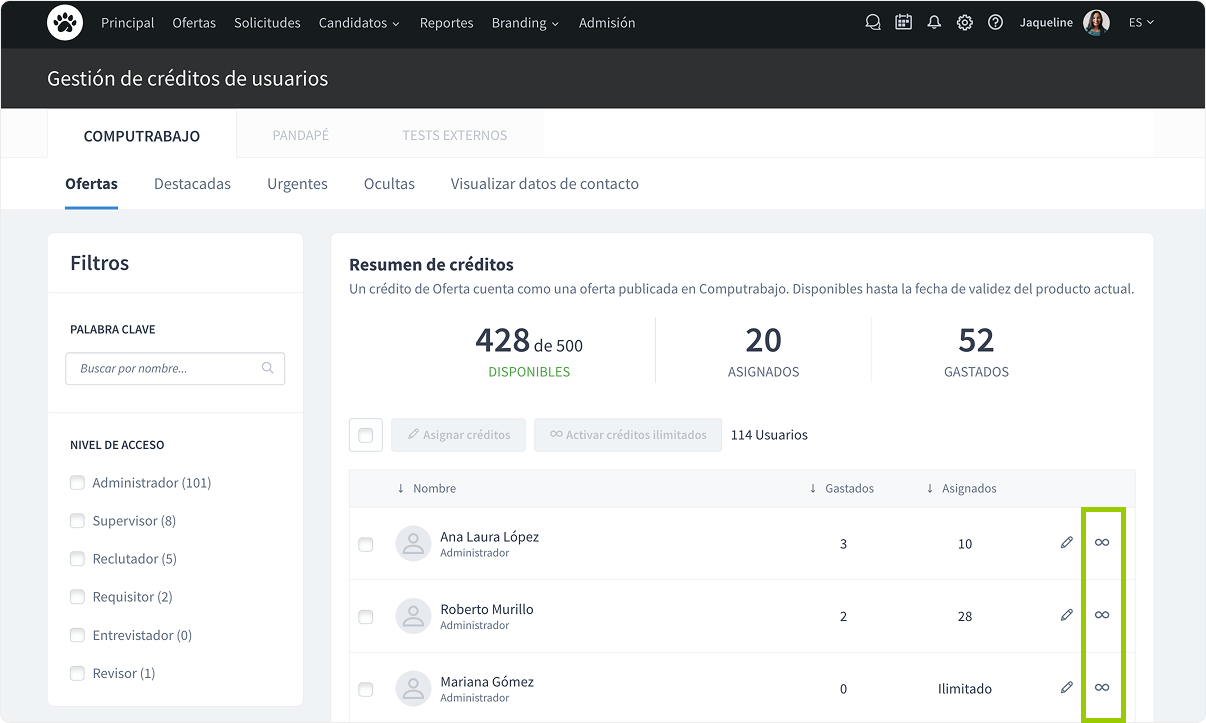Open the ES language selector

1141,22
